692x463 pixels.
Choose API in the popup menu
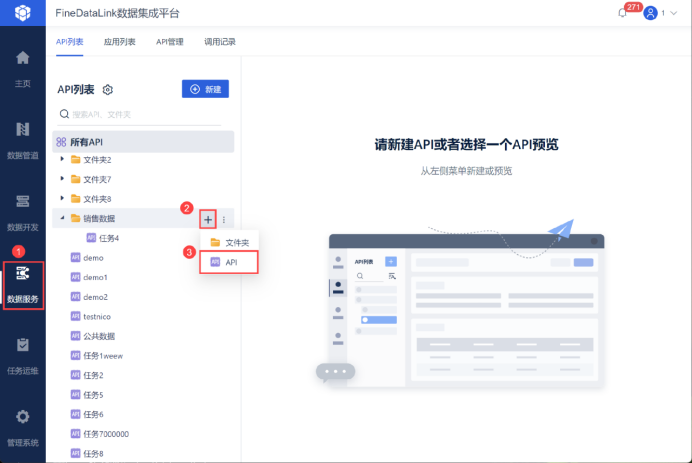229,262
